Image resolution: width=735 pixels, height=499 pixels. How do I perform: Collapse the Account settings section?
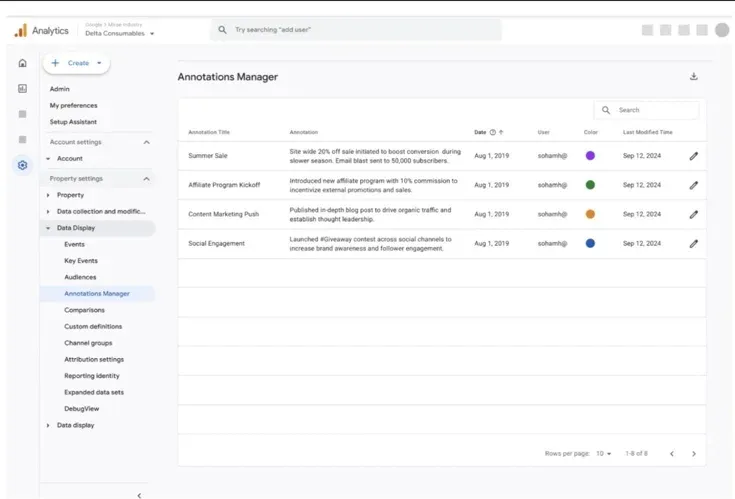[x=147, y=142]
